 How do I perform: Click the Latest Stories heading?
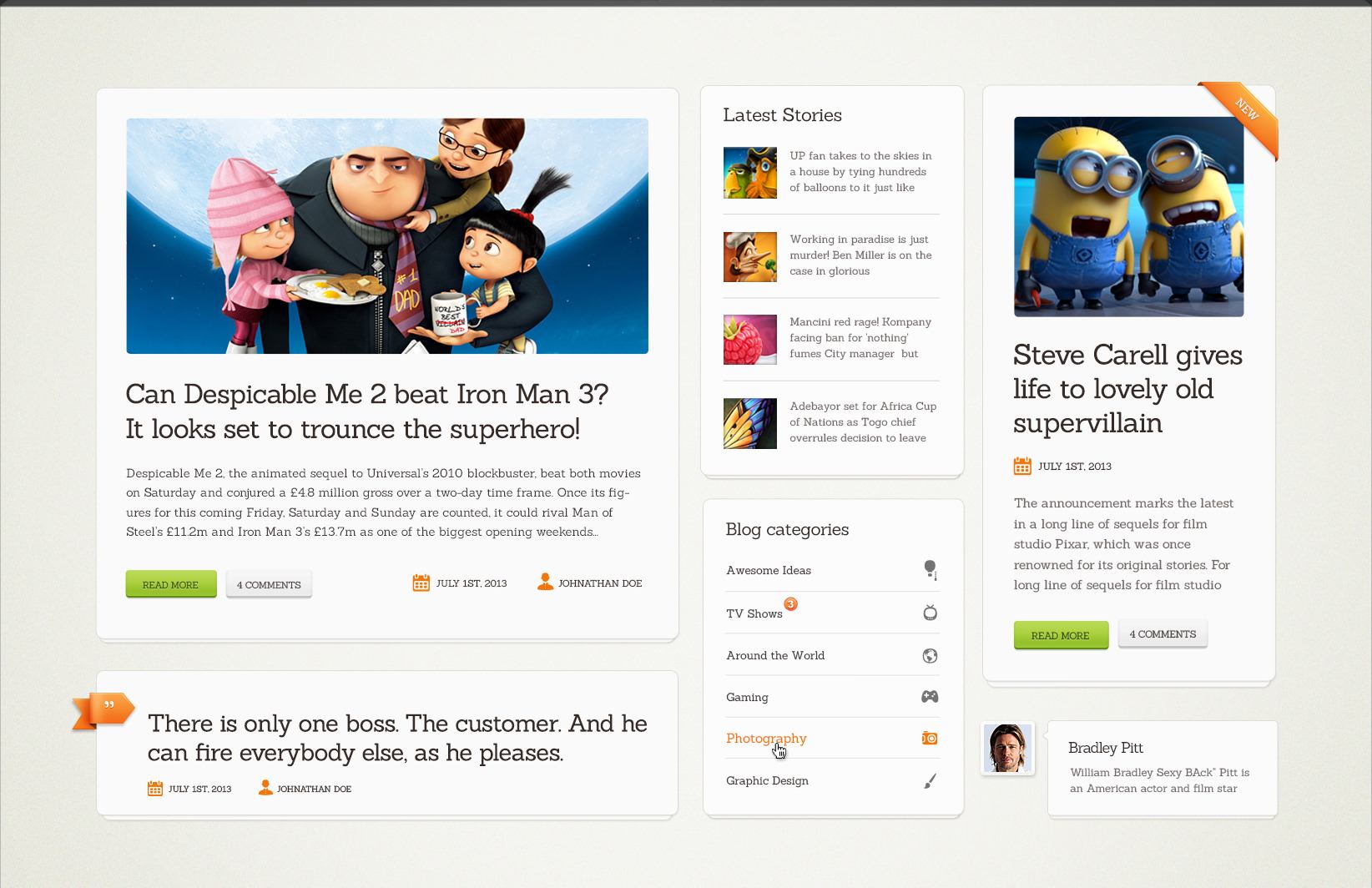[x=782, y=115]
